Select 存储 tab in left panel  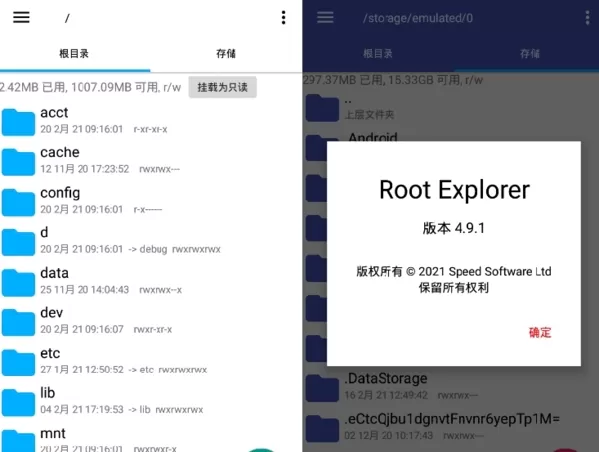pos(226,53)
